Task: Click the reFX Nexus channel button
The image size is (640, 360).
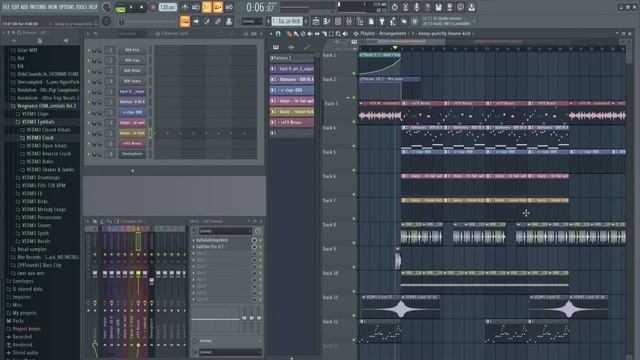Action: pyautogui.click(x=132, y=144)
